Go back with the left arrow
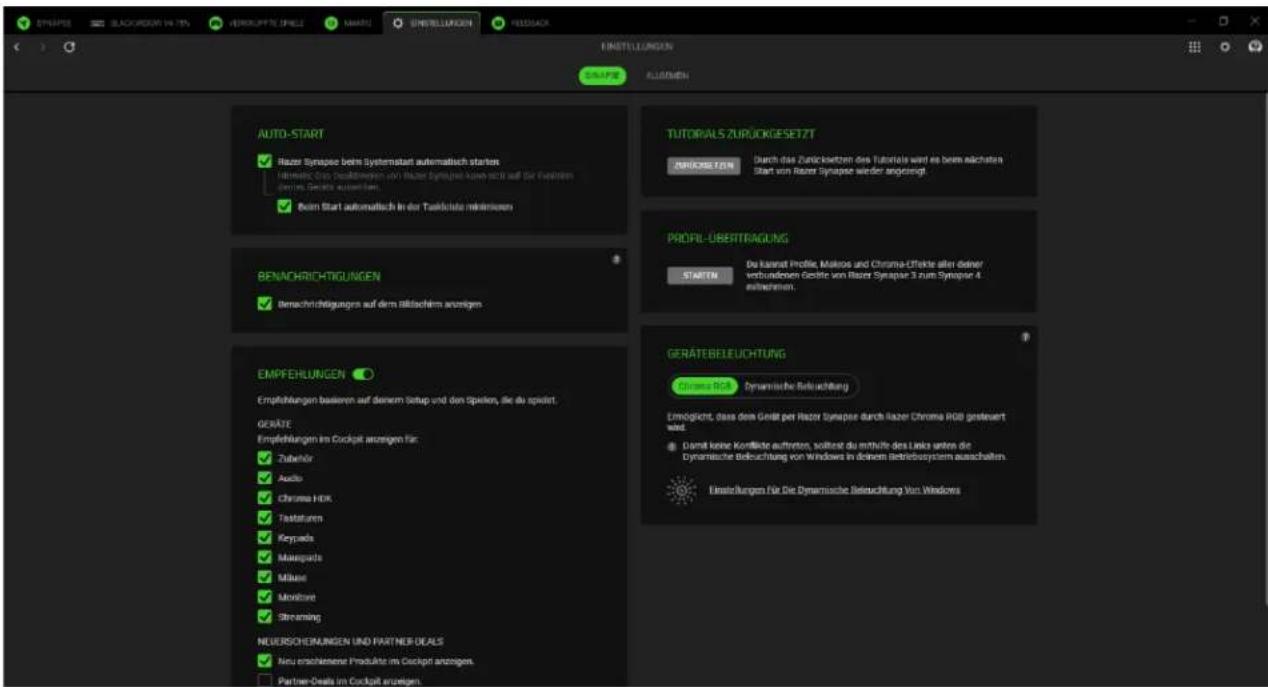Screen dimensions: 1268x687 coord(19,47)
